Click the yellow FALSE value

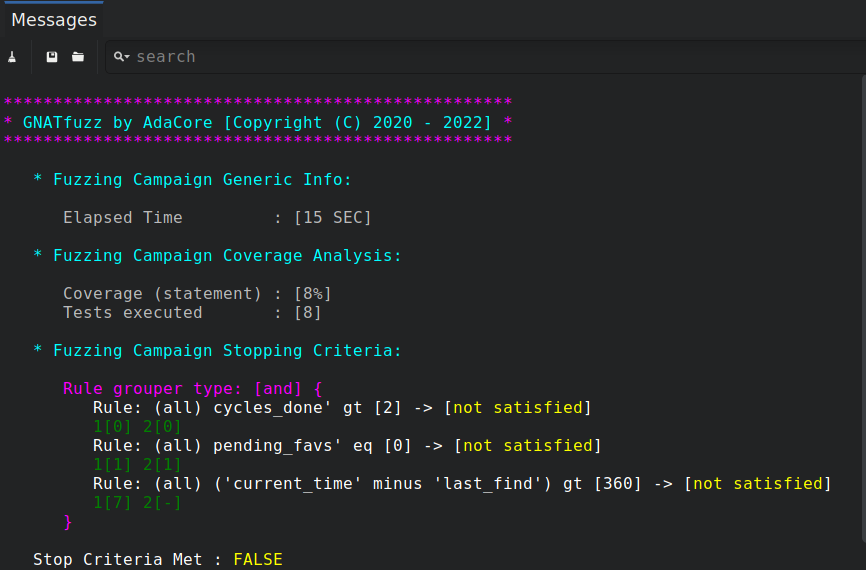click(258, 560)
